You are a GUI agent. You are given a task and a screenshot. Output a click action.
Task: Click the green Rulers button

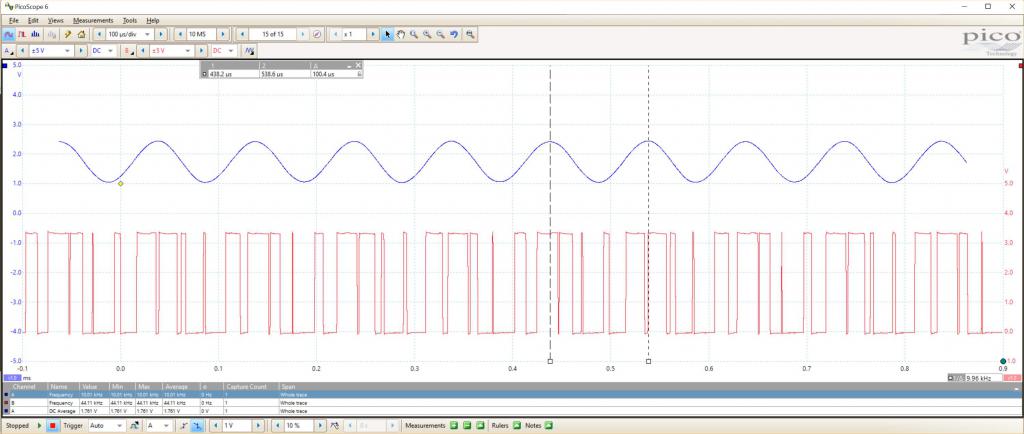[x=516, y=426]
